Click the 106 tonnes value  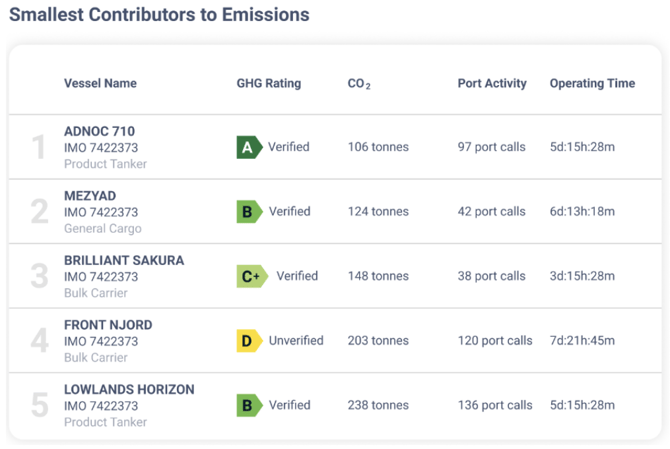[x=378, y=147]
